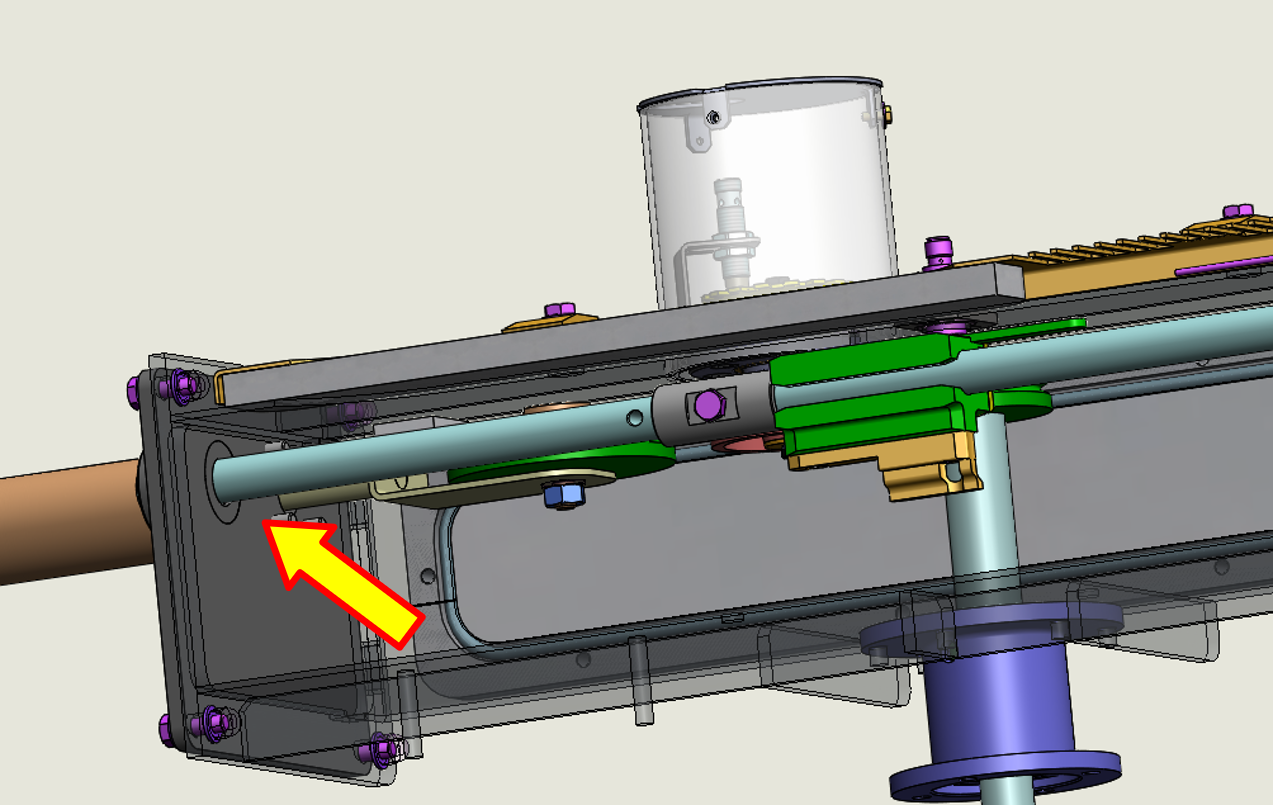Click the purple bolt in the gray shaft coupler

[x=708, y=405]
